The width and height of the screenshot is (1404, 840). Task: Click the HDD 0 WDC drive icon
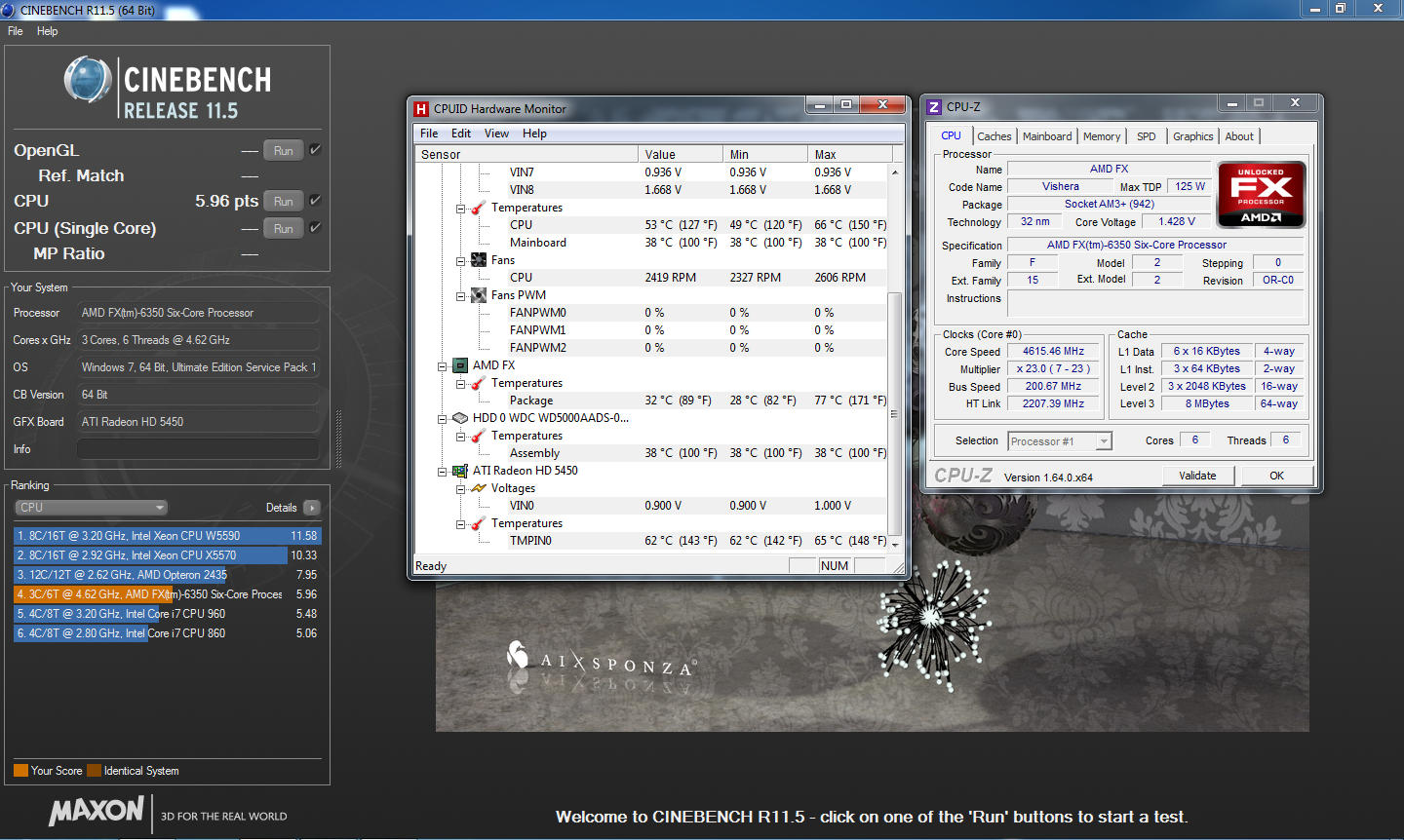(x=460, y=418)
